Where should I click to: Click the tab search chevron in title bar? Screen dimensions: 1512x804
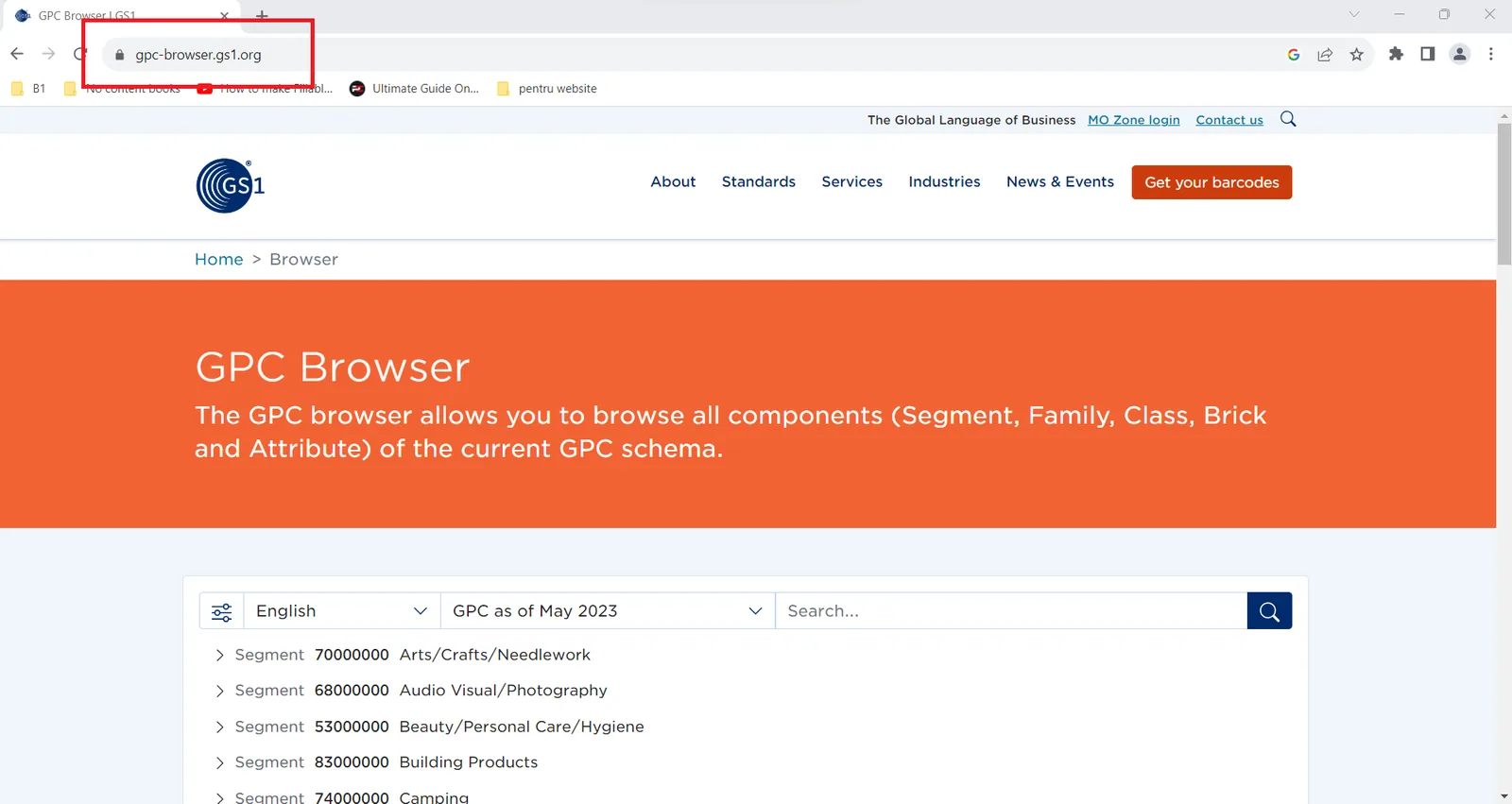[x=1354, y=14]
